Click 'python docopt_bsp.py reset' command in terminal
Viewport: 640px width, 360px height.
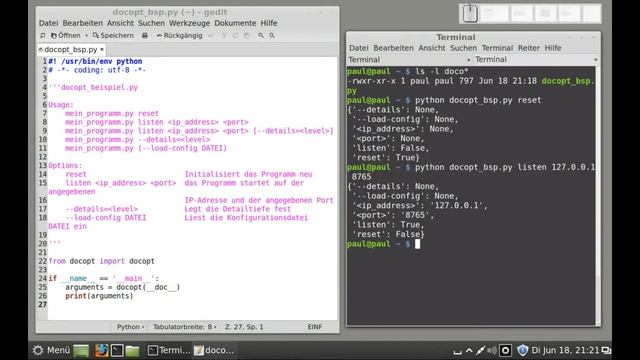tap(478, 100)
